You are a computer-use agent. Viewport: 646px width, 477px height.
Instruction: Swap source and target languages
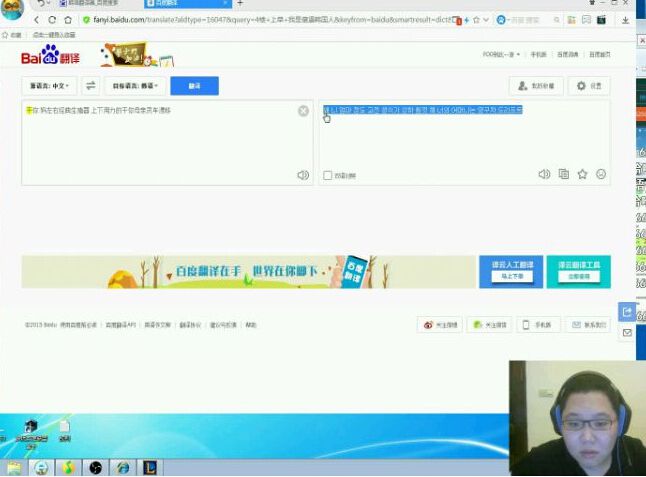tap(91, 86)
